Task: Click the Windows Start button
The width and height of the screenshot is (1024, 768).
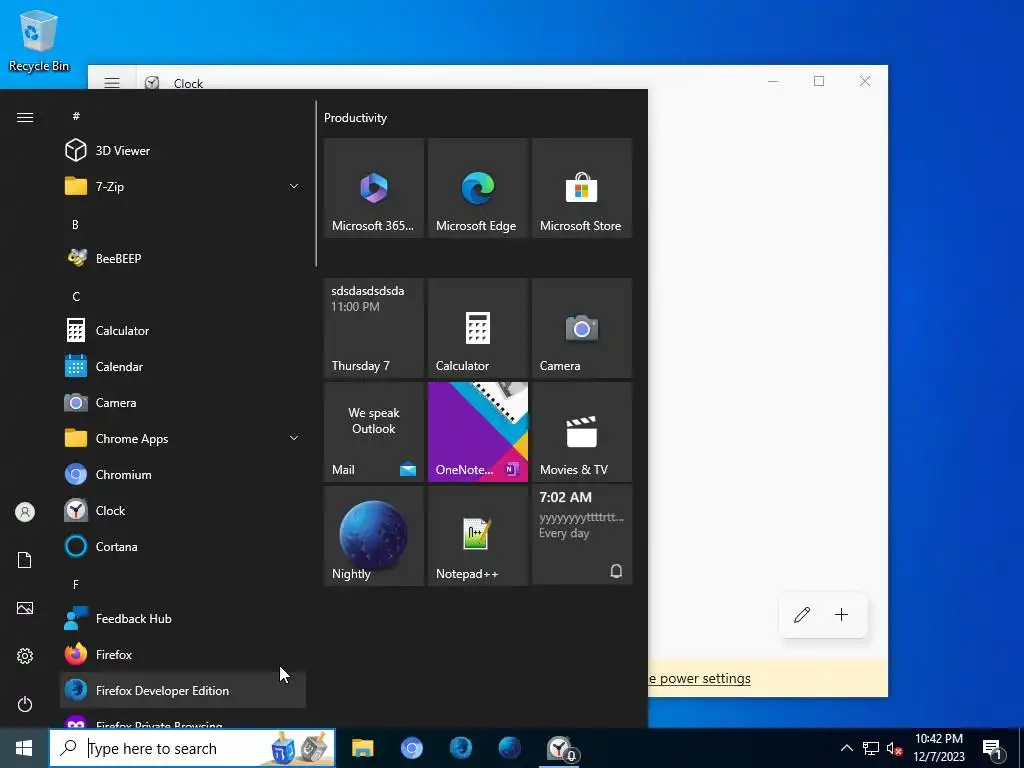Action: tap(24, 748)
